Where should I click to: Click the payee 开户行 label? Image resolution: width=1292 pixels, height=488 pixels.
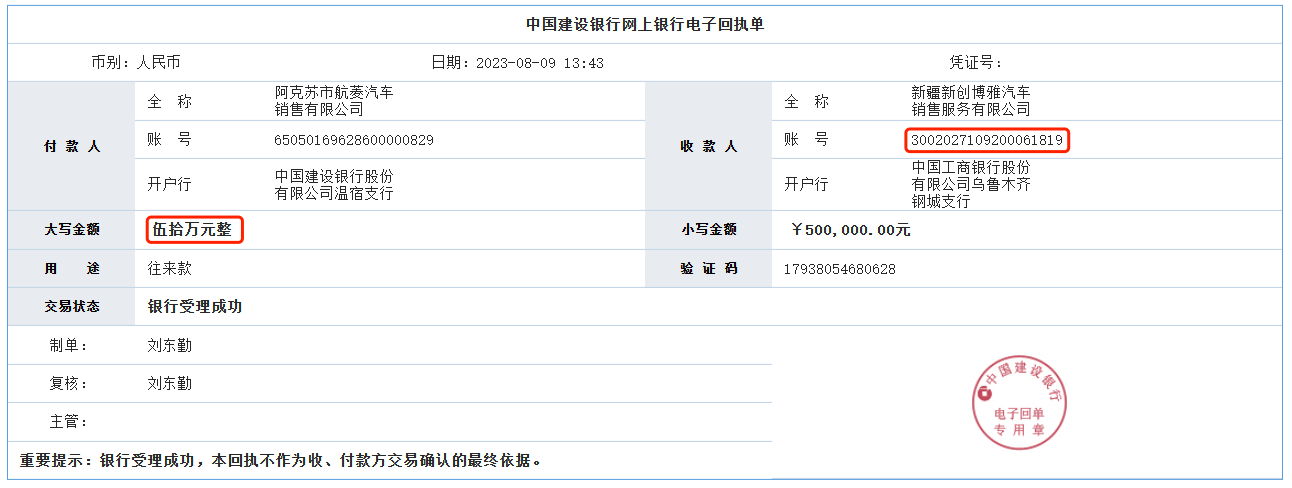click(x=806, y=185)
